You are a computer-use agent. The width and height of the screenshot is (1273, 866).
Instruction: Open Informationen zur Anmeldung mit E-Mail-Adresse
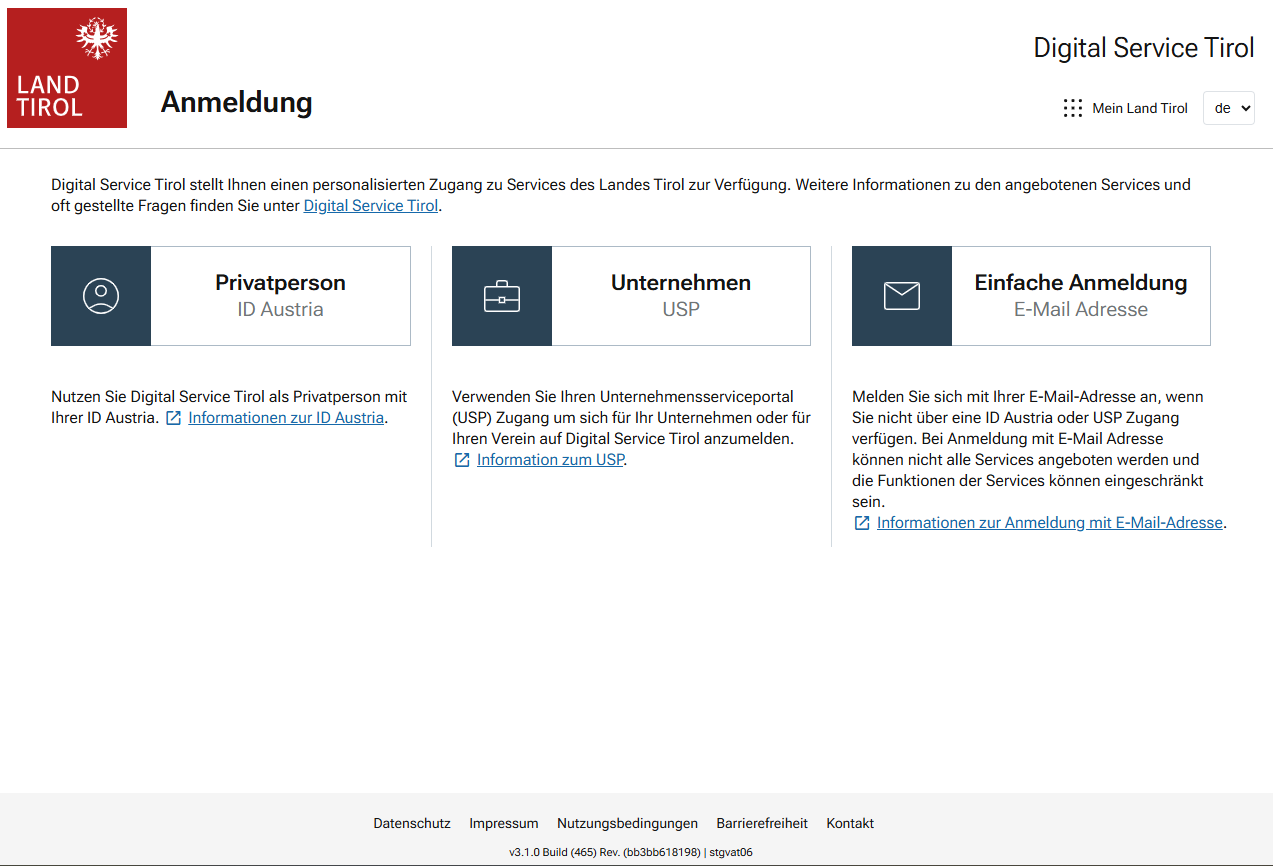tap(1049, 523)
